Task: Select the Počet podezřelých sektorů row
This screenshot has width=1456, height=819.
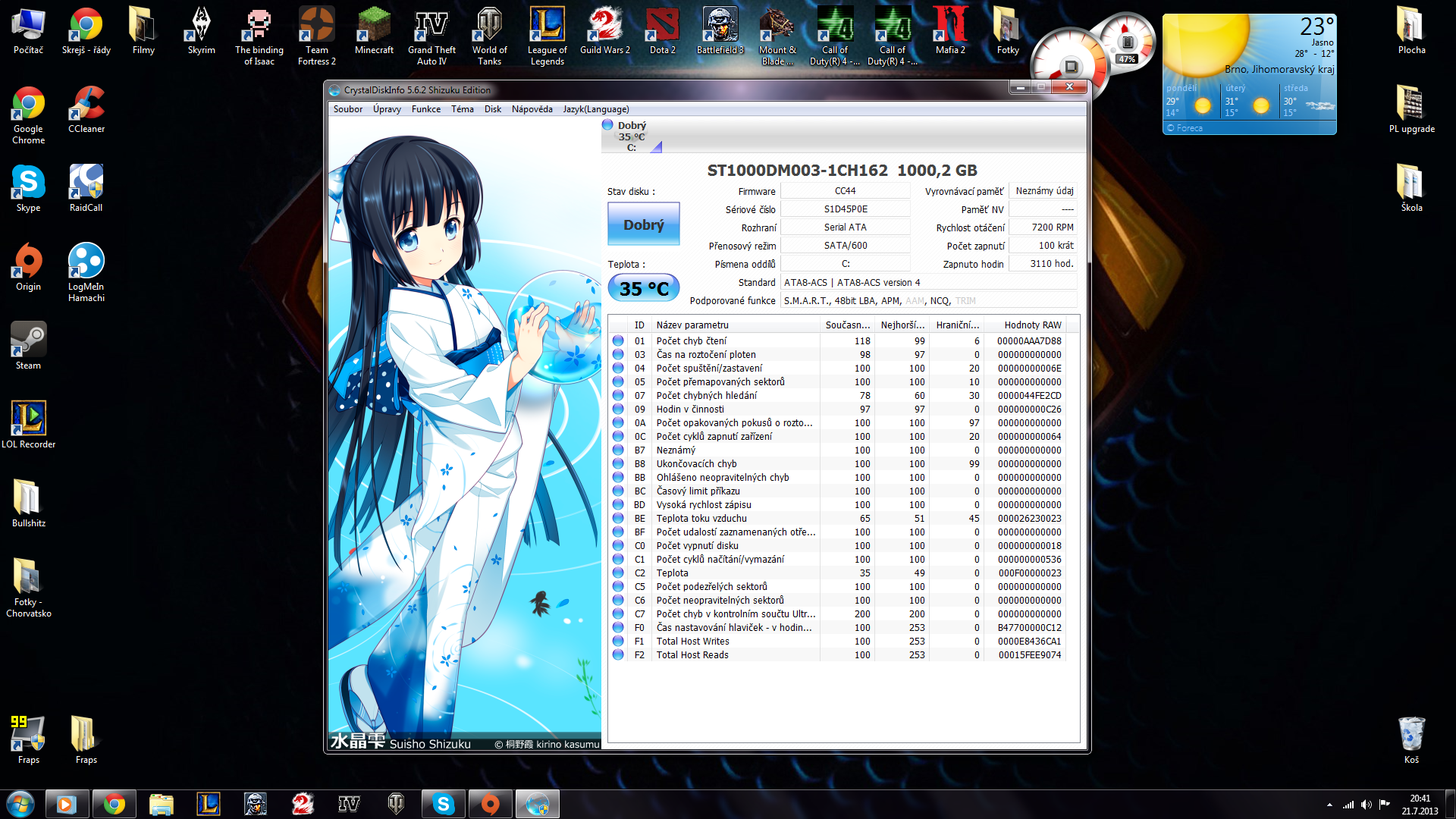Action: tap(838, 587)
